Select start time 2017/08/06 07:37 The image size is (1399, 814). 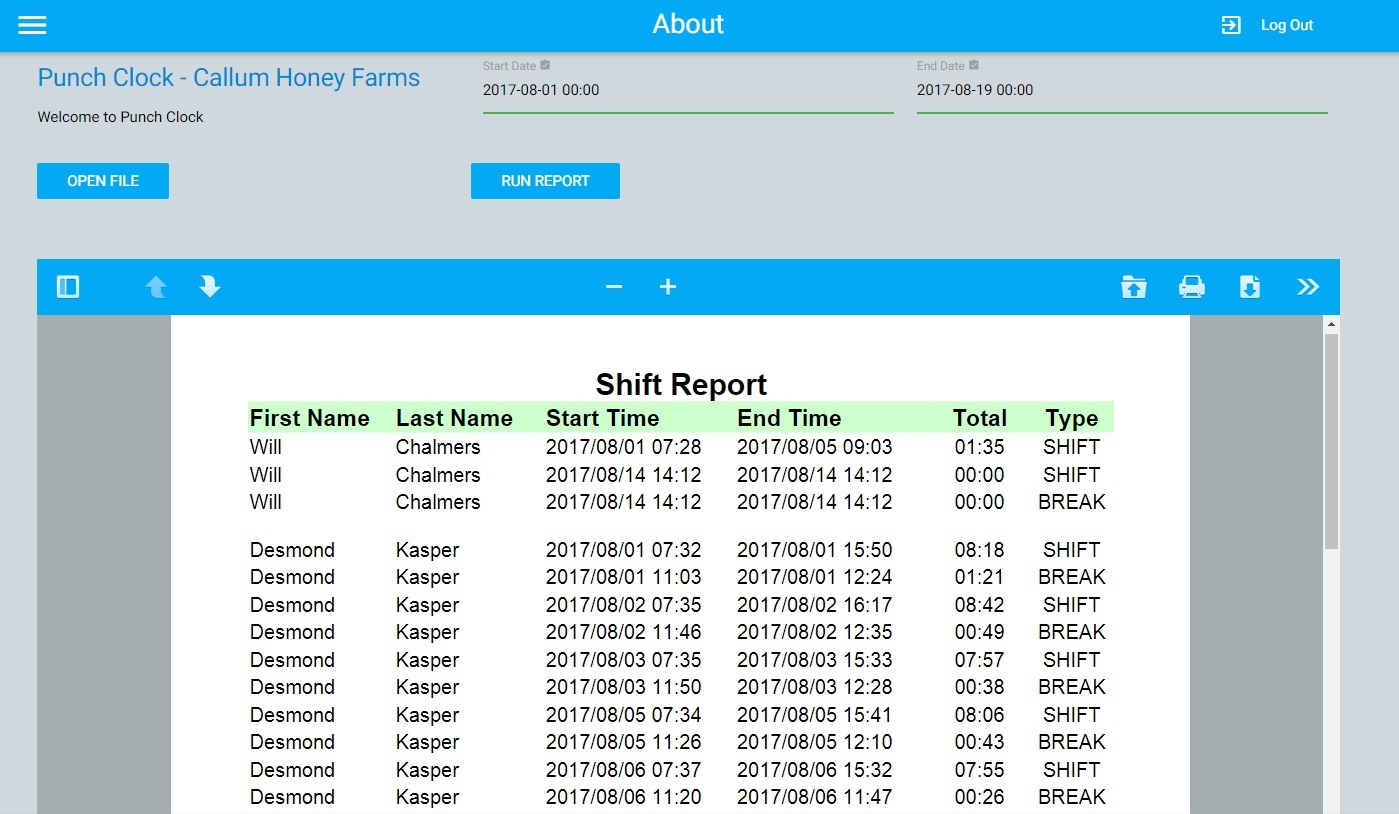pyautogui.click(x=623, y=770)
